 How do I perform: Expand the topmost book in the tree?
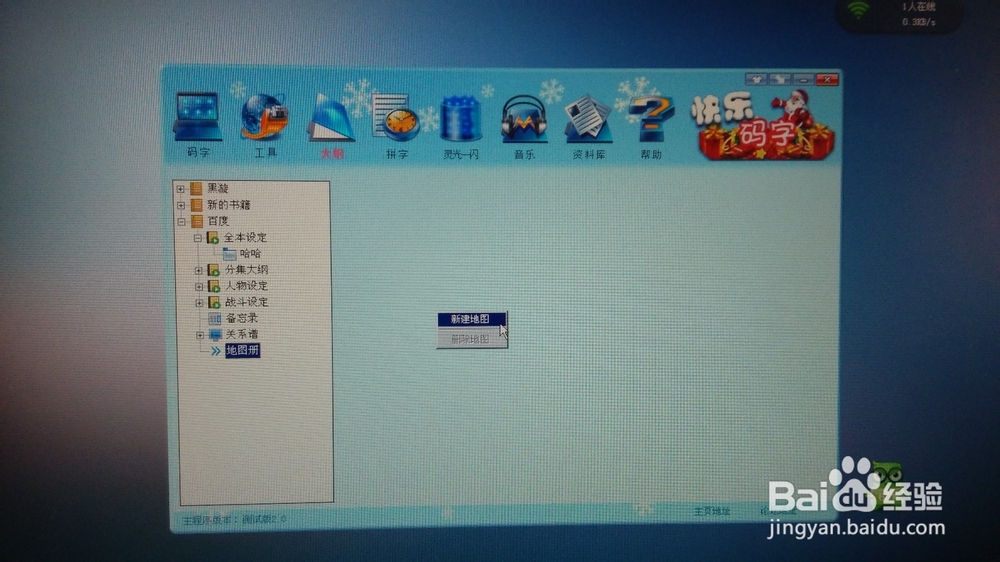click(x=180, y=189)
